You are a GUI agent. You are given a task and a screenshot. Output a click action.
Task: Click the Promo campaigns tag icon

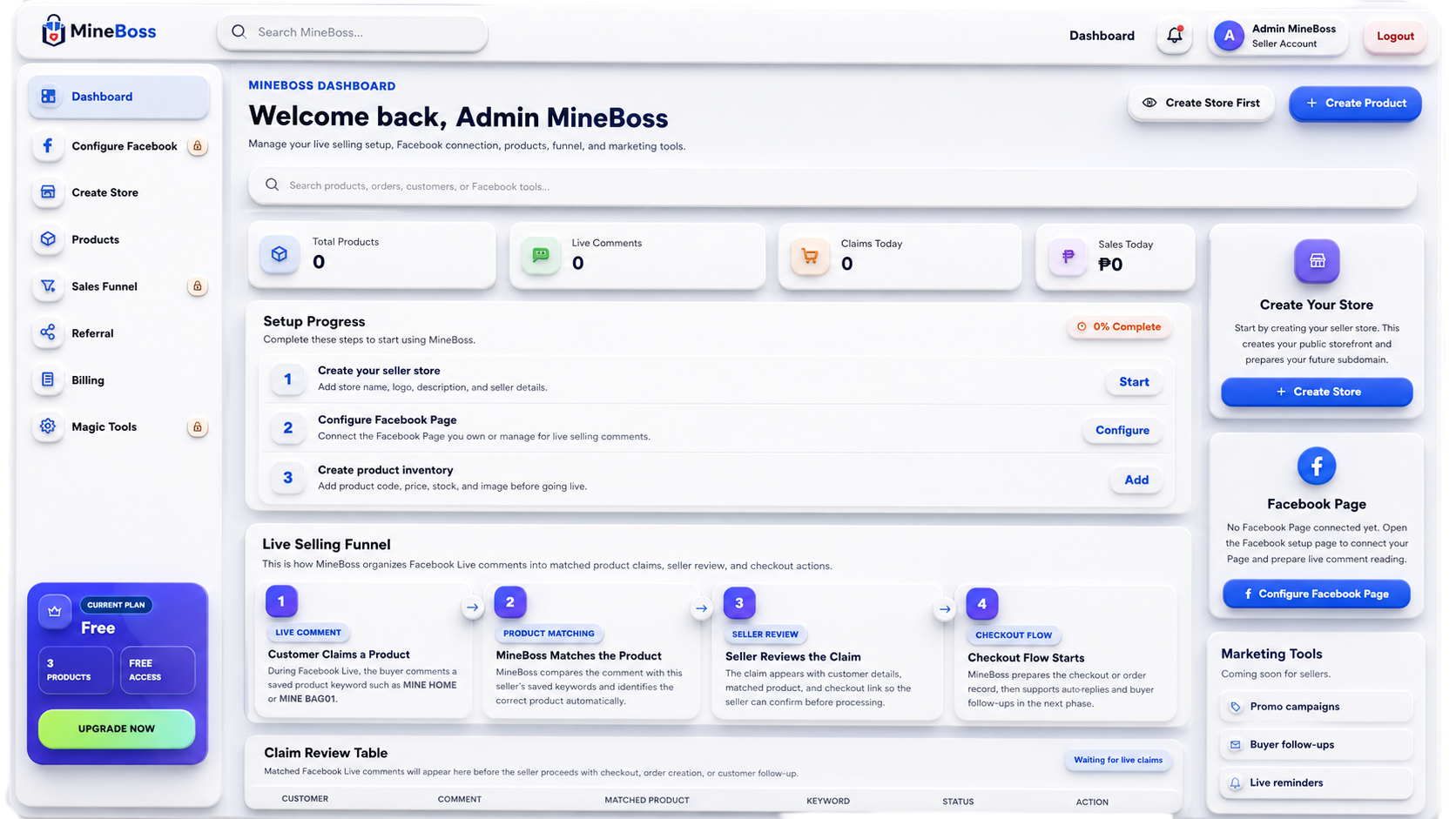click(1236, 707)
